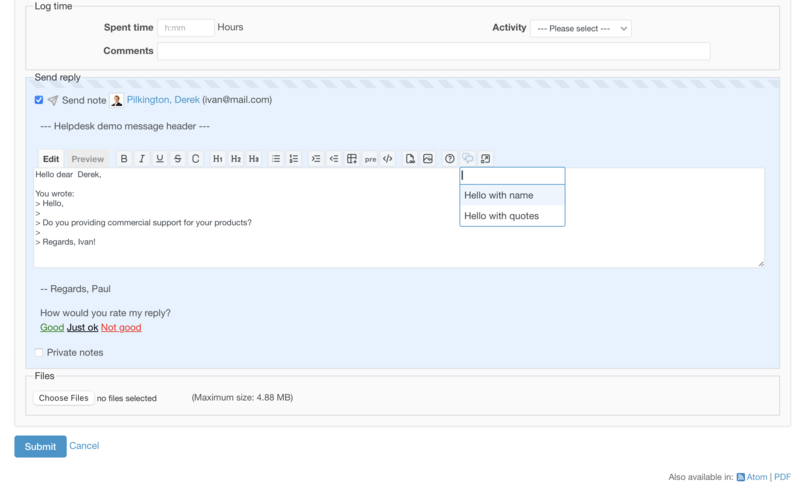The width and height of the screenshot is (800, 494).
Task: Apply italic formatting in editor toolbar
Action: point(142,159)
